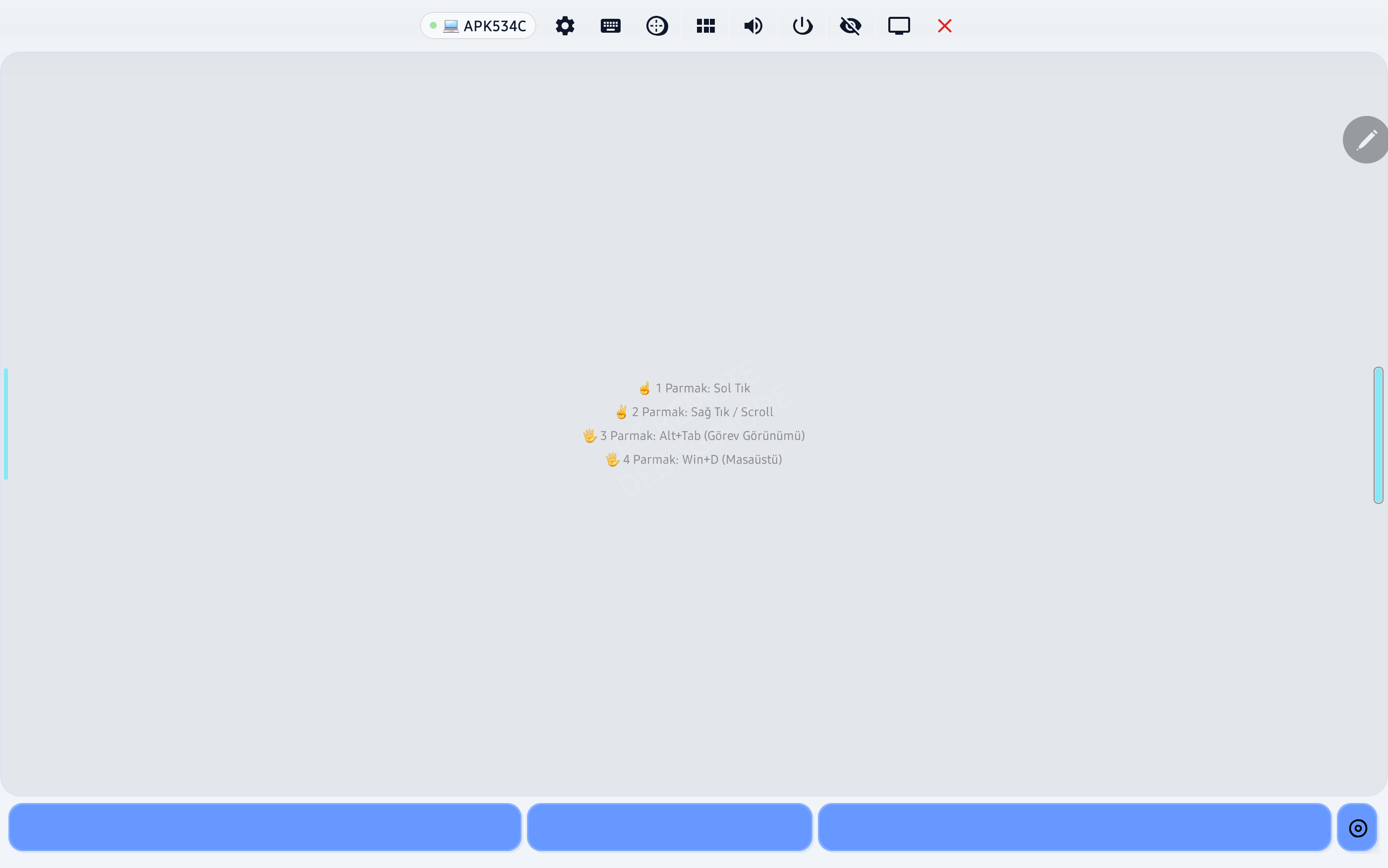Click the '4 Parmak: Win+D (Masaüstü)' hint
1388x868 pixels.
694,459
